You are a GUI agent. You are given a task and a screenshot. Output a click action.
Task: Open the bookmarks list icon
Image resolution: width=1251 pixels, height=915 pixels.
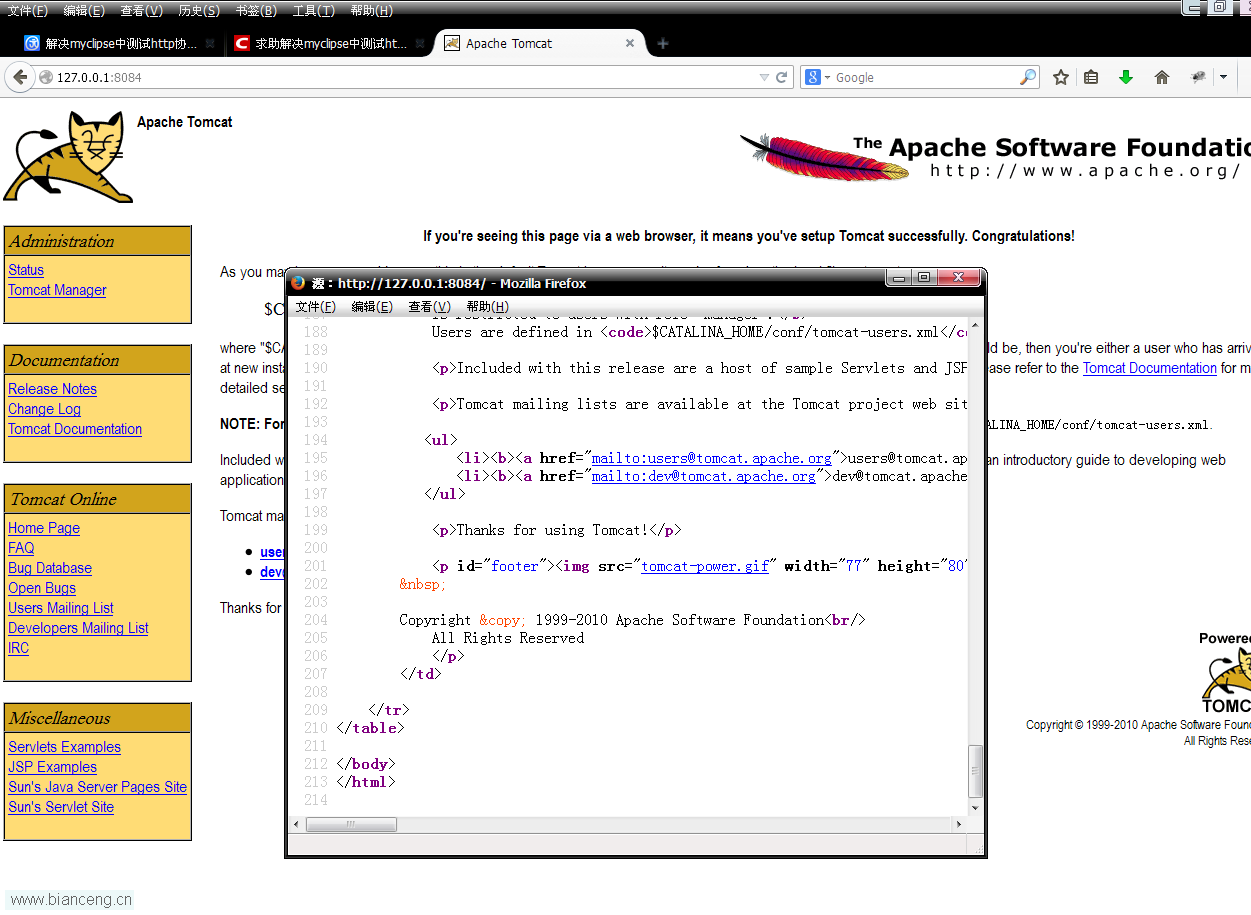(x=1091, y=77)
